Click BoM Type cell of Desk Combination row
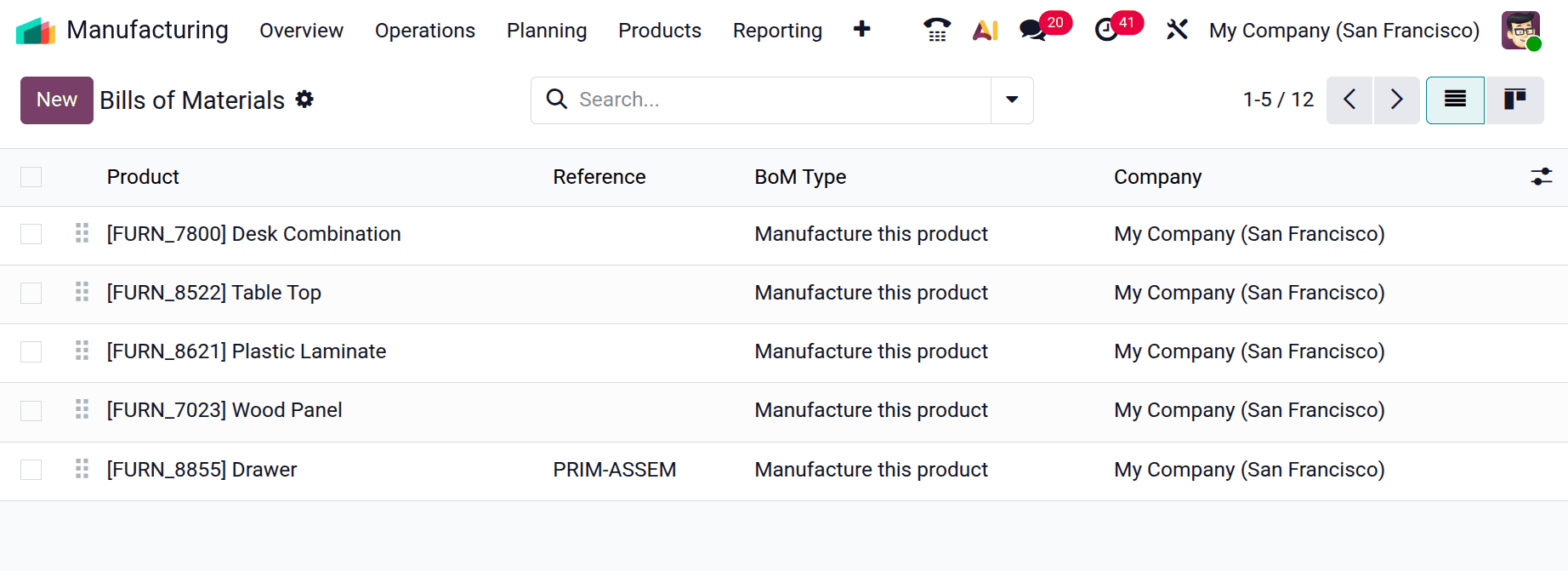The height and width of the screenshot is (571, 1568). pyautogui.click(x=872, y=234)
